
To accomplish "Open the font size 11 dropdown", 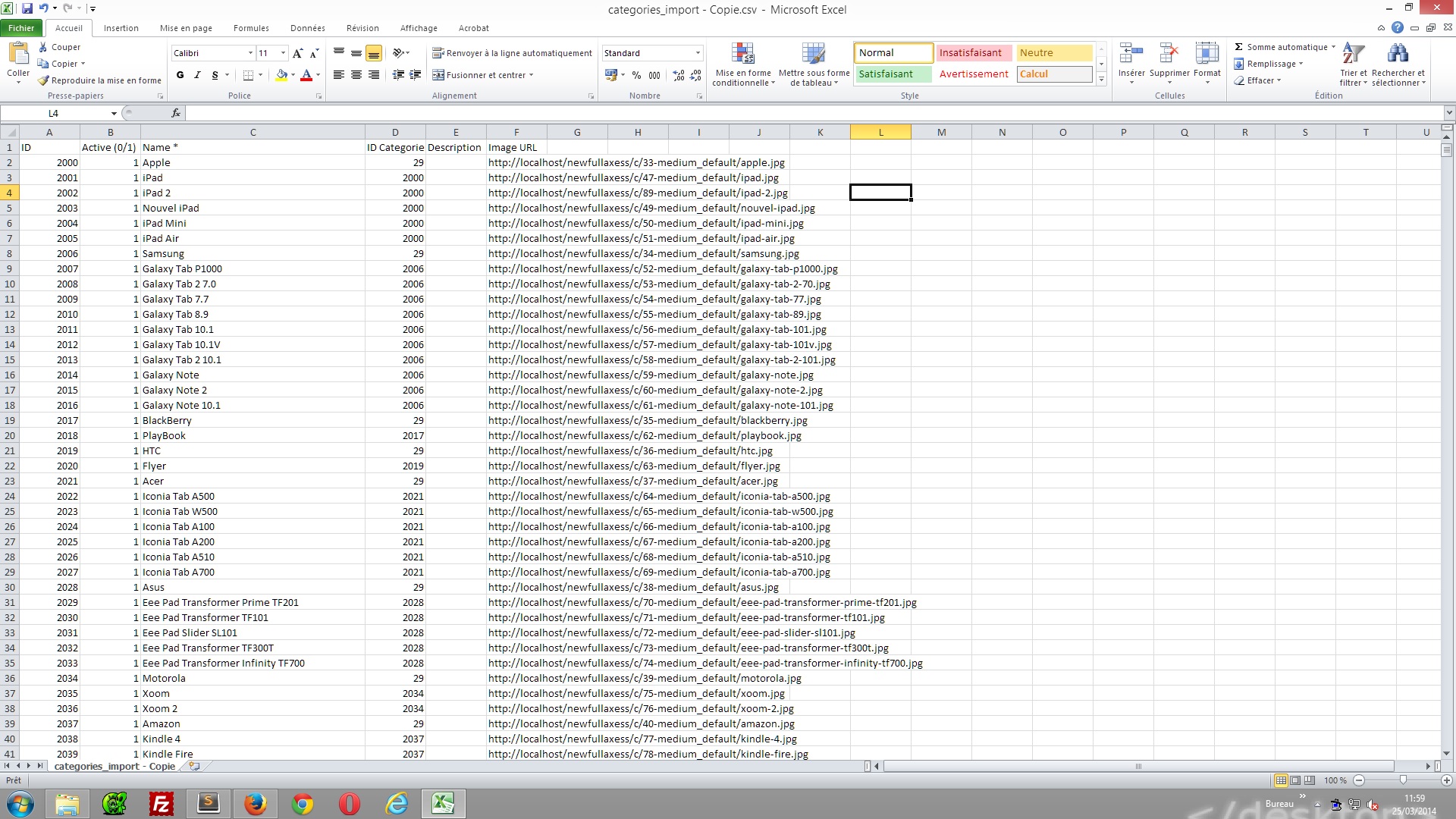I will [284, 53].
